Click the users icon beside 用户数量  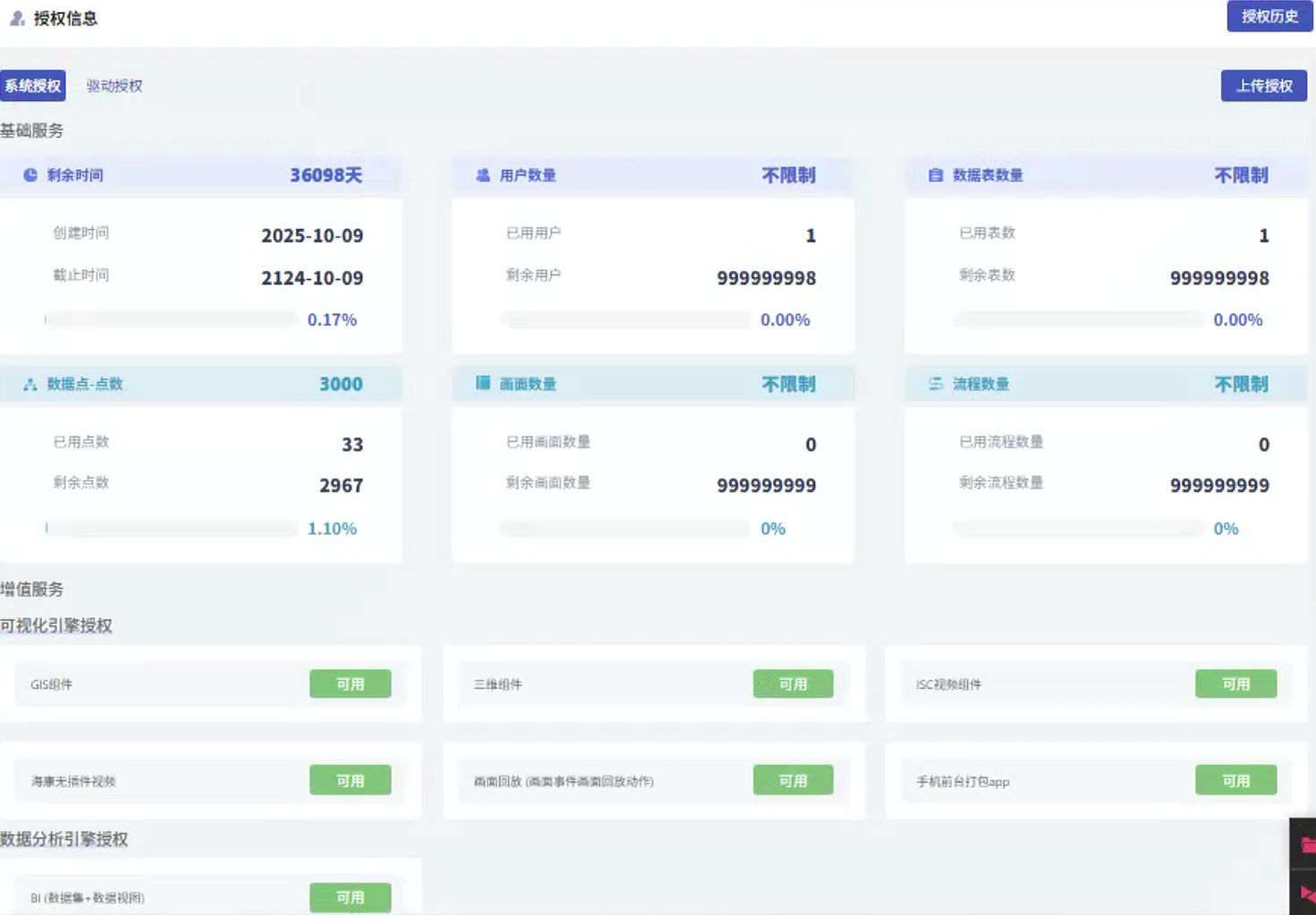483,175
